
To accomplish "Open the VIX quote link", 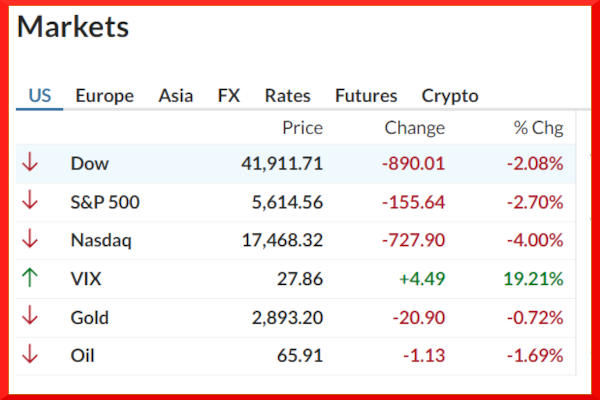I will tap(86, 279).
